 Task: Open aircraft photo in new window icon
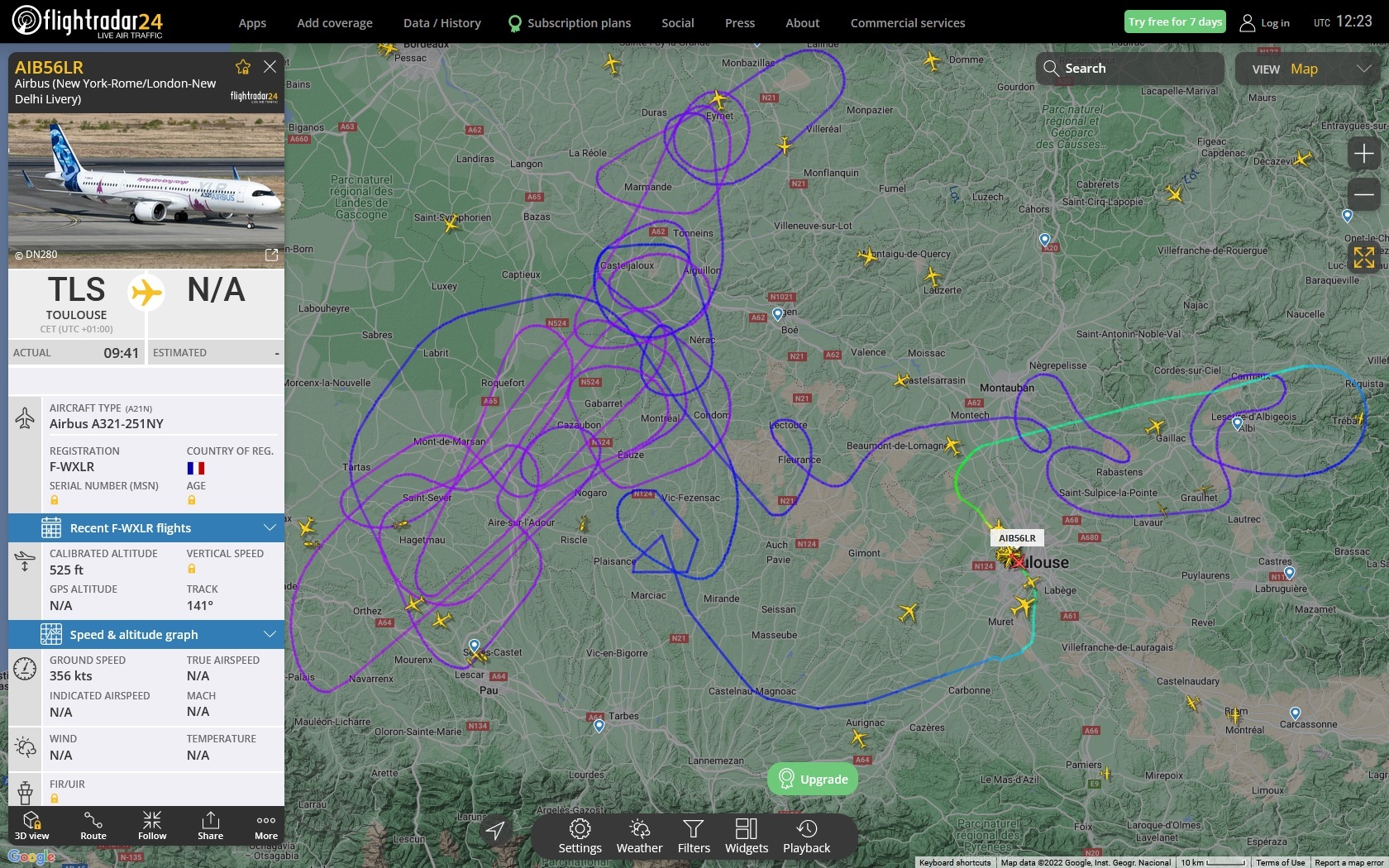pyautogui.click(x=271, y=255)
